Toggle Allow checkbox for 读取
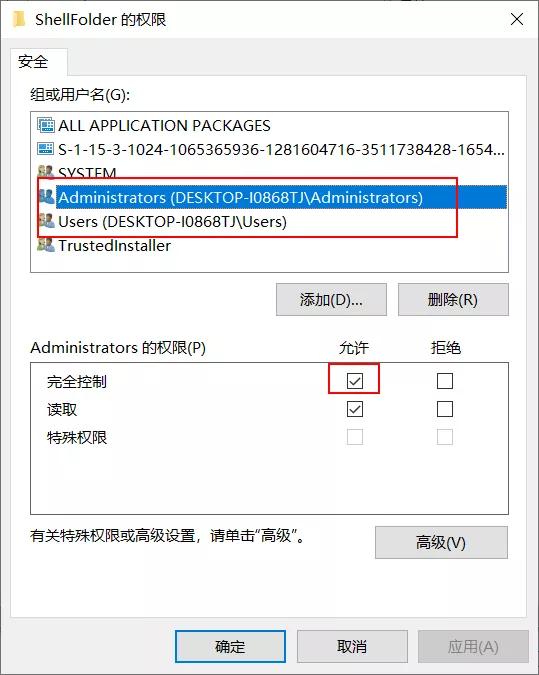The height and width of the screenshot is (675, 539). pos(355,409)
